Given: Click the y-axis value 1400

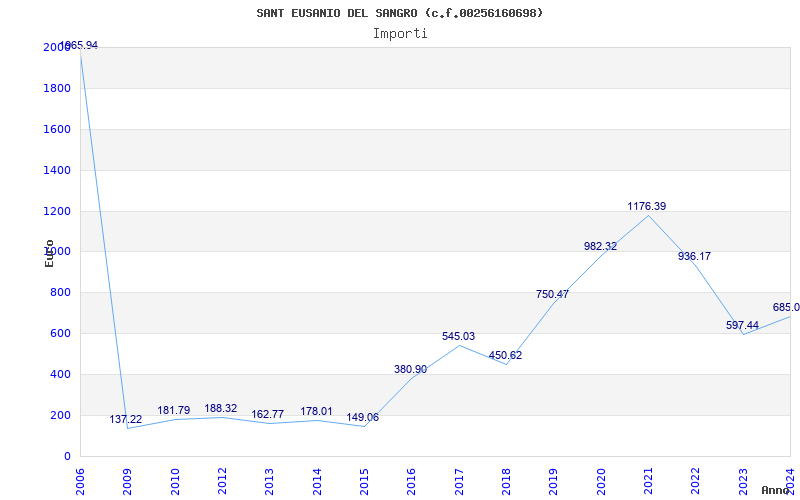Looking at the screenshot, I should [57, 170].
